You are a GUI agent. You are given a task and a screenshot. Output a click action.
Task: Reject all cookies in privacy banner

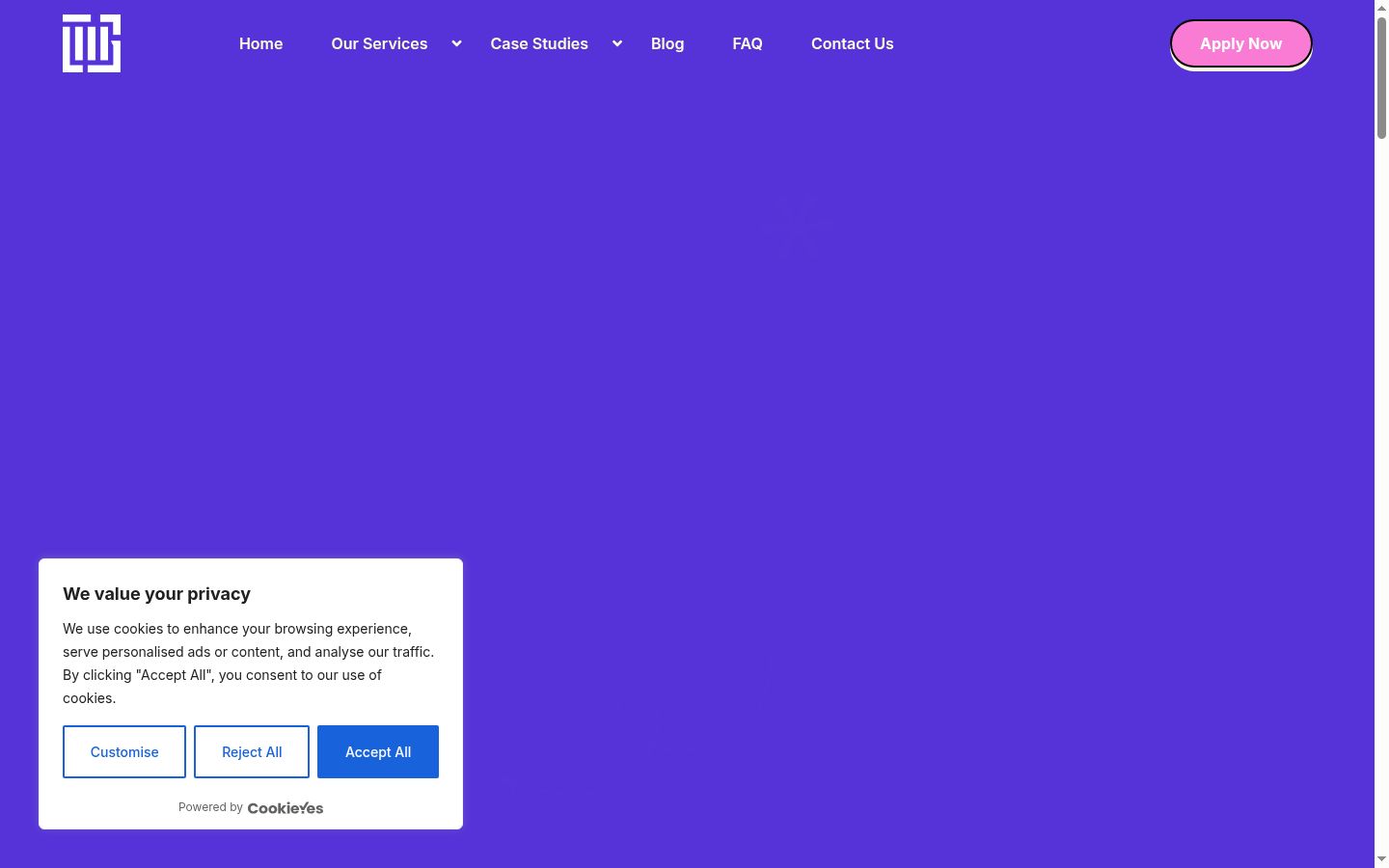click(252, 751)
